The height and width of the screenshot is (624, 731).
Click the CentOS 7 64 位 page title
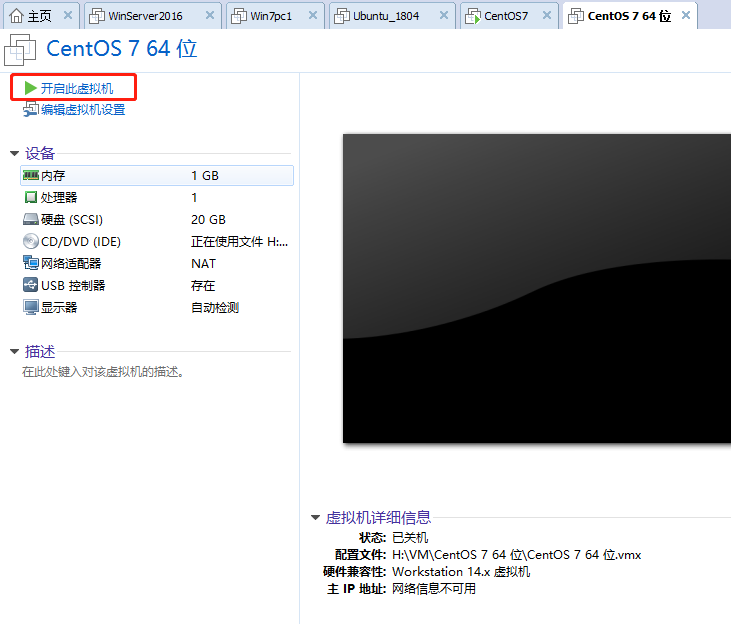point(122,49)
